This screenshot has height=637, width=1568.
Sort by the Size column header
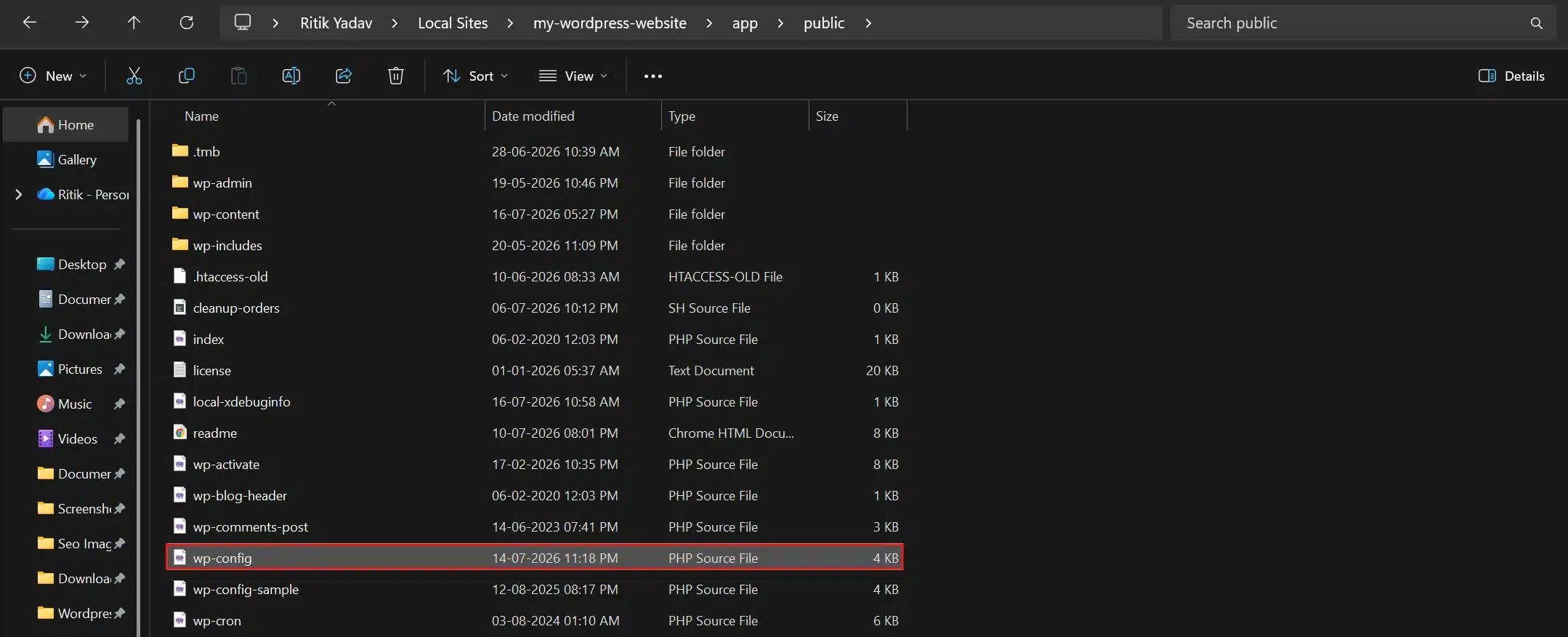point(827,116)
